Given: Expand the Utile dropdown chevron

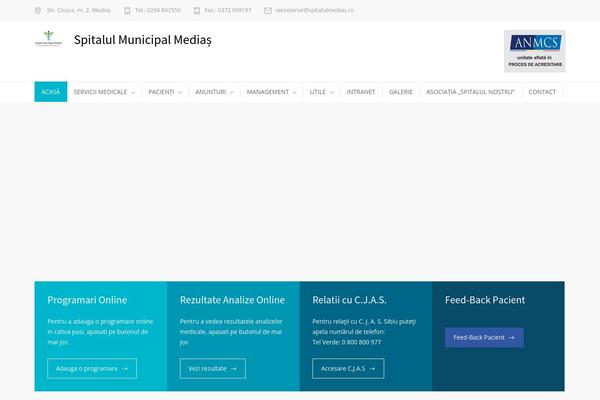Looking at the screenshot, I should [332, 92].
